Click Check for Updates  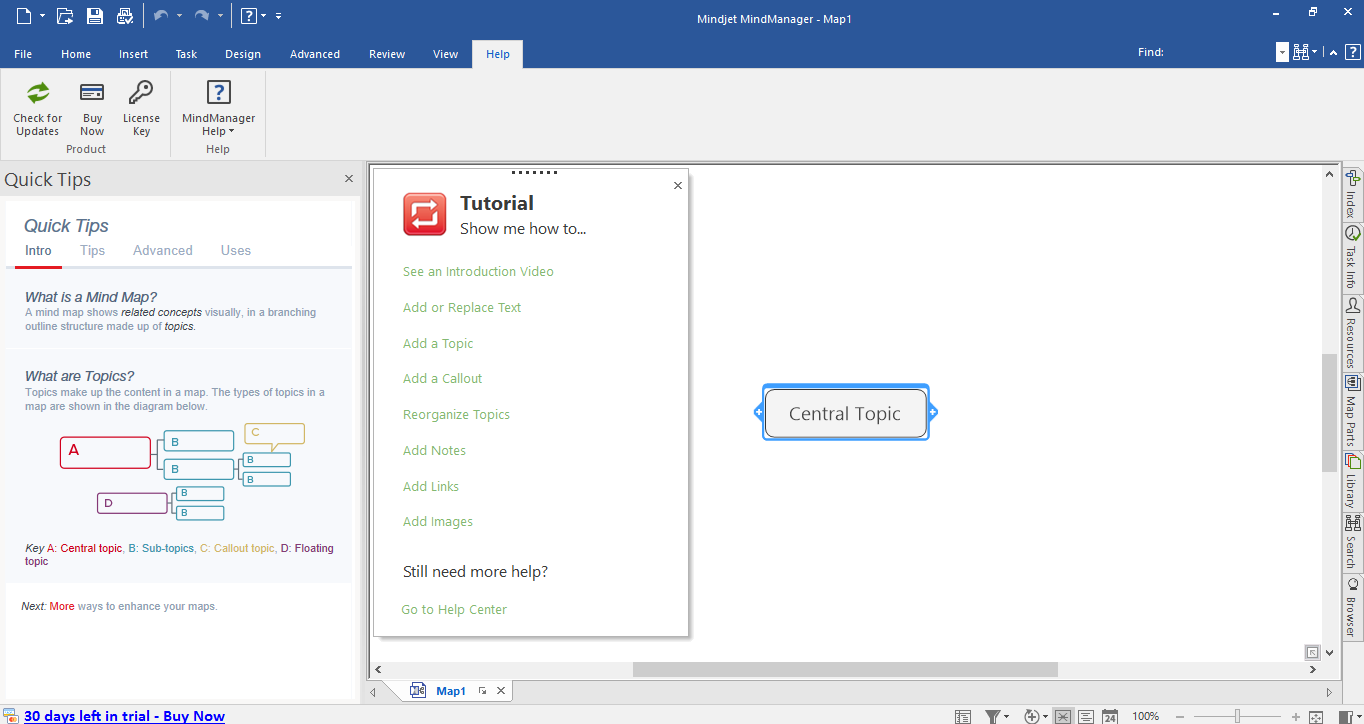coord(38,109)
